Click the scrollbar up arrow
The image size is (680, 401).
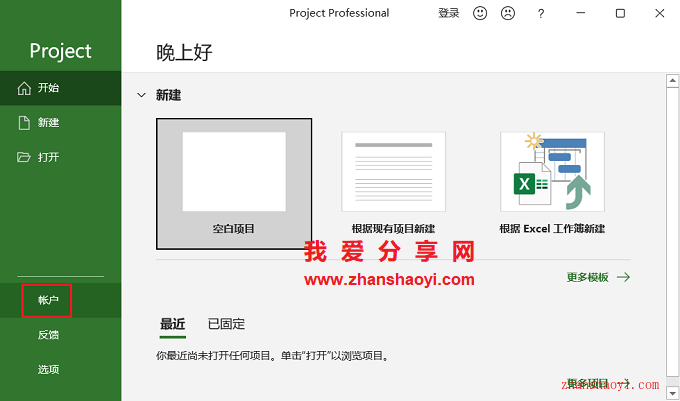pyautogui.click(x=672, y=81)
